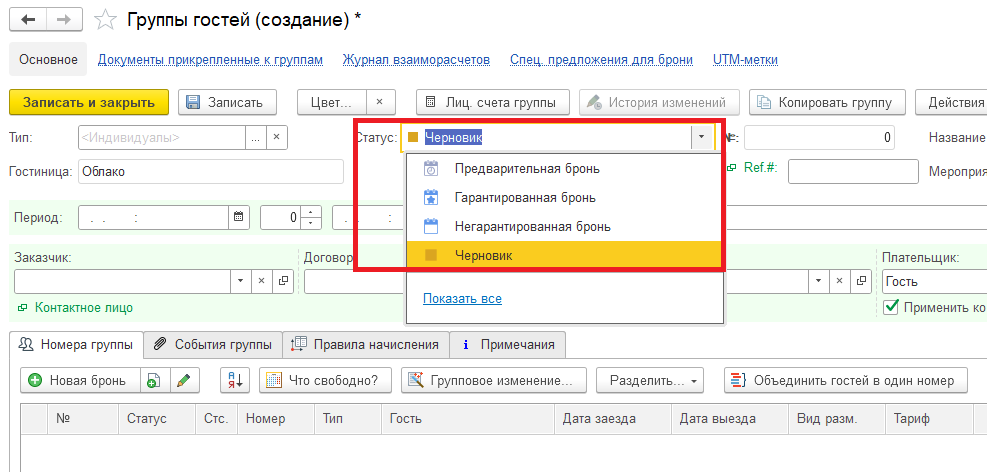Switch to Примечания tab
This screenshot has width=987, height=472.
point(507,345)
